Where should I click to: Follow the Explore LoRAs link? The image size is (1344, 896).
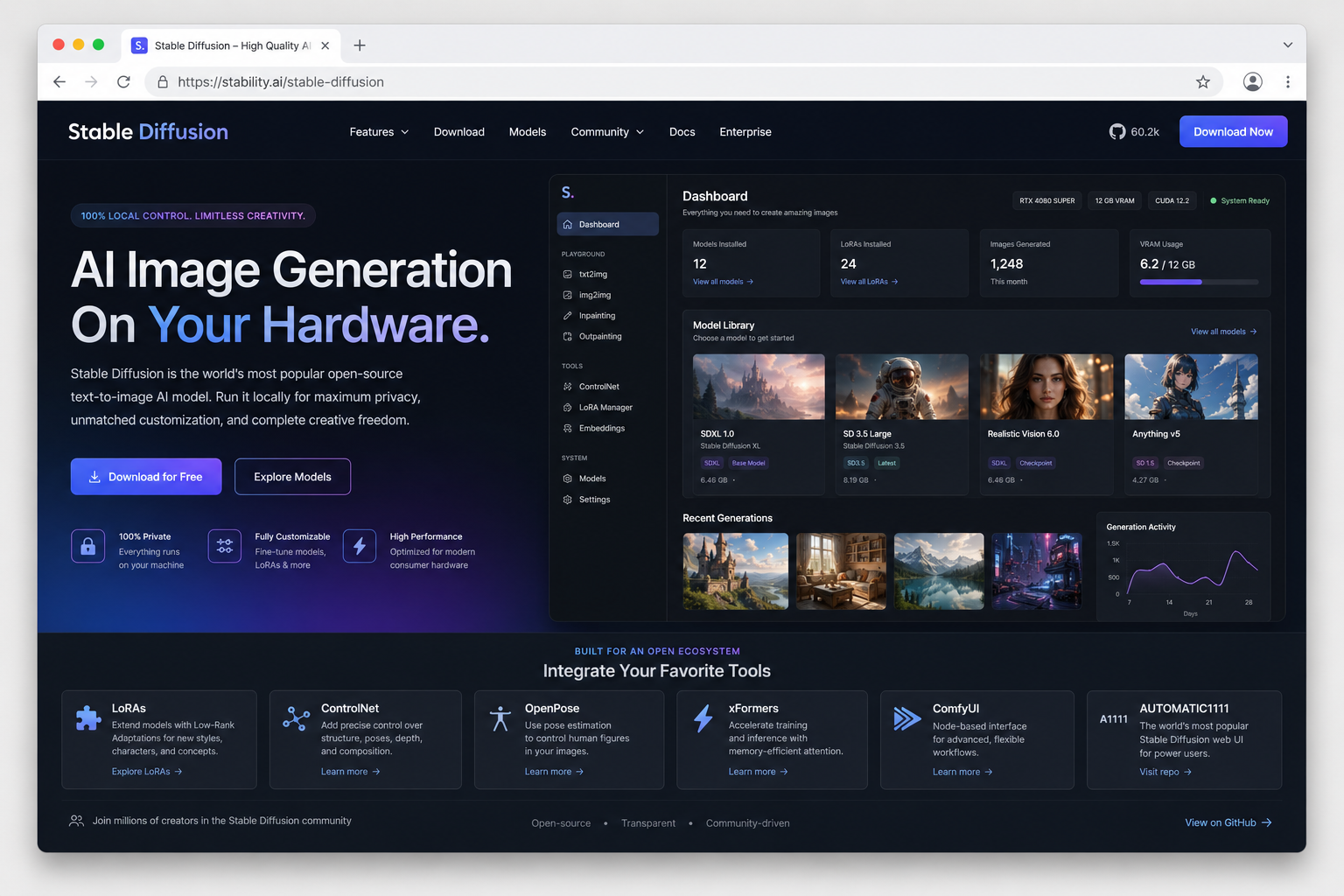click(147, 772)
